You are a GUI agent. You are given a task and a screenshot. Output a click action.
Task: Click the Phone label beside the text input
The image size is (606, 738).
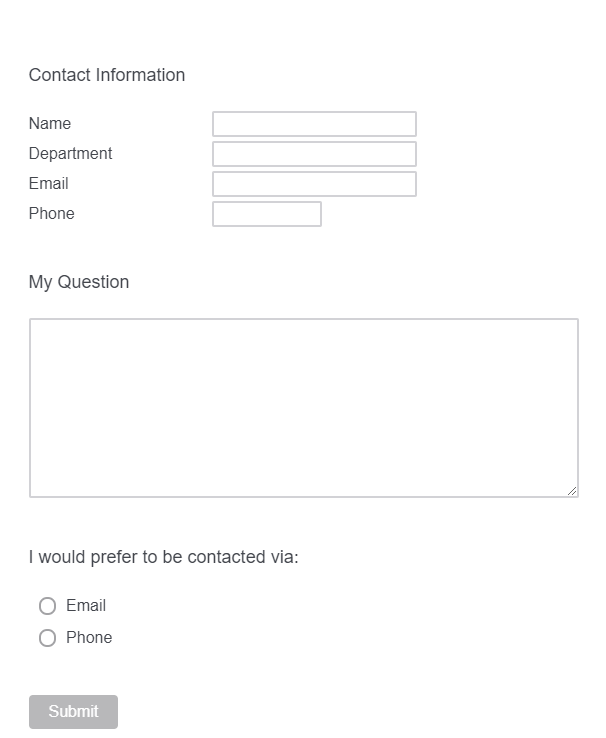(52, 214)
